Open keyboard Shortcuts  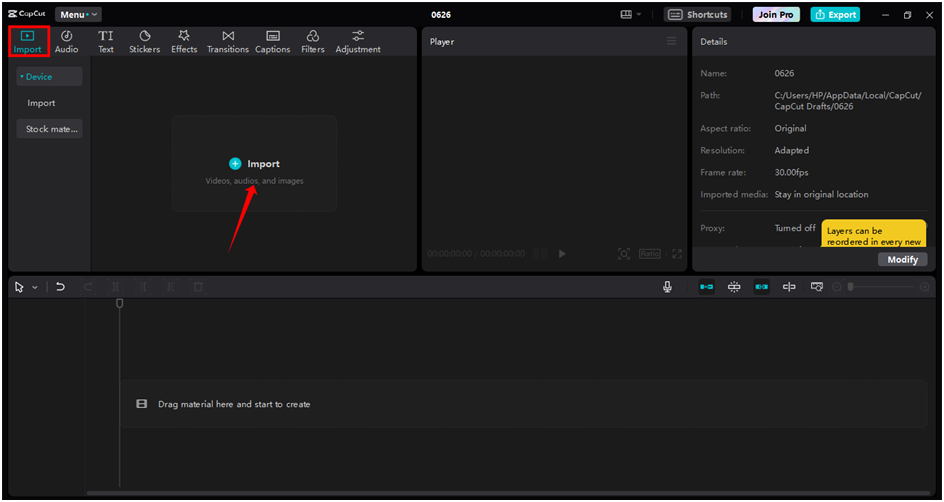pyautogui.click(x=697, y=14)
